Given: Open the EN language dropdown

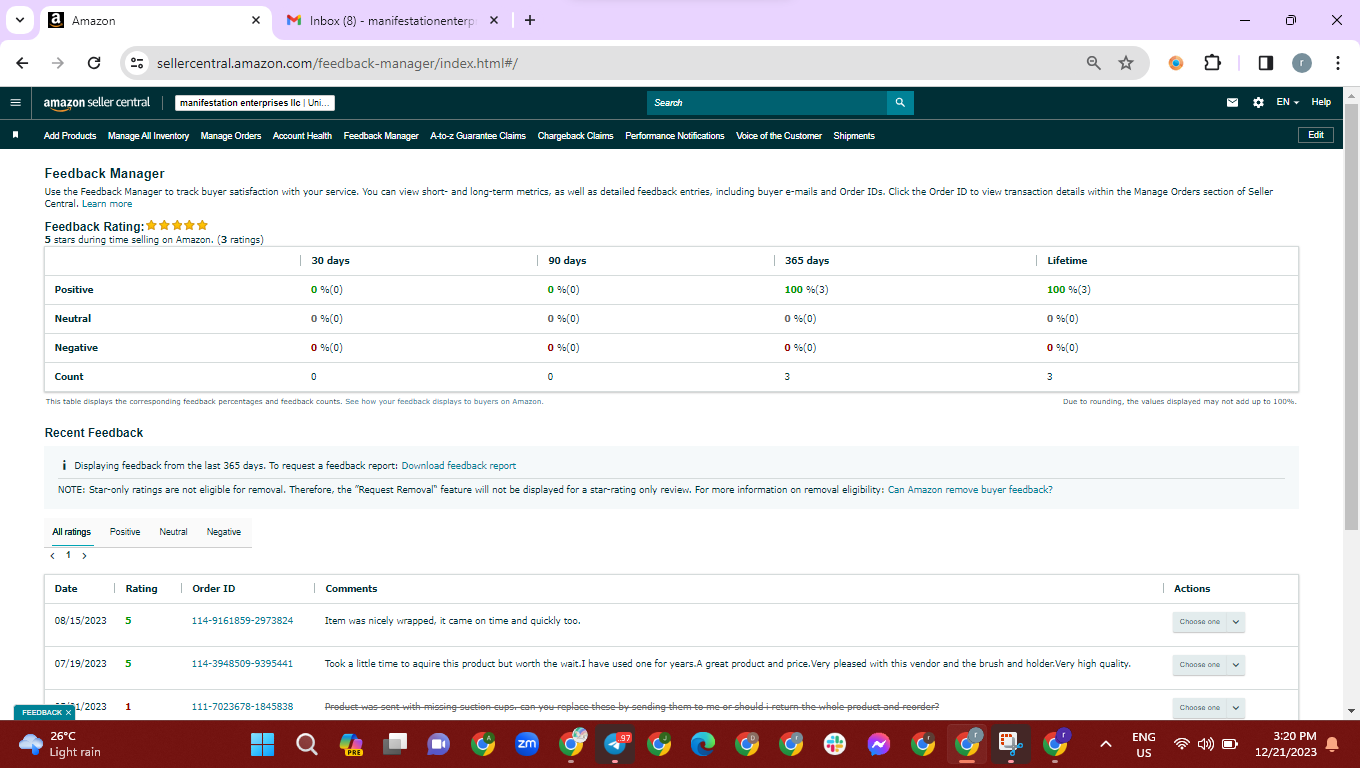Looking at the screenshot, I should [x=1288, y=102].
